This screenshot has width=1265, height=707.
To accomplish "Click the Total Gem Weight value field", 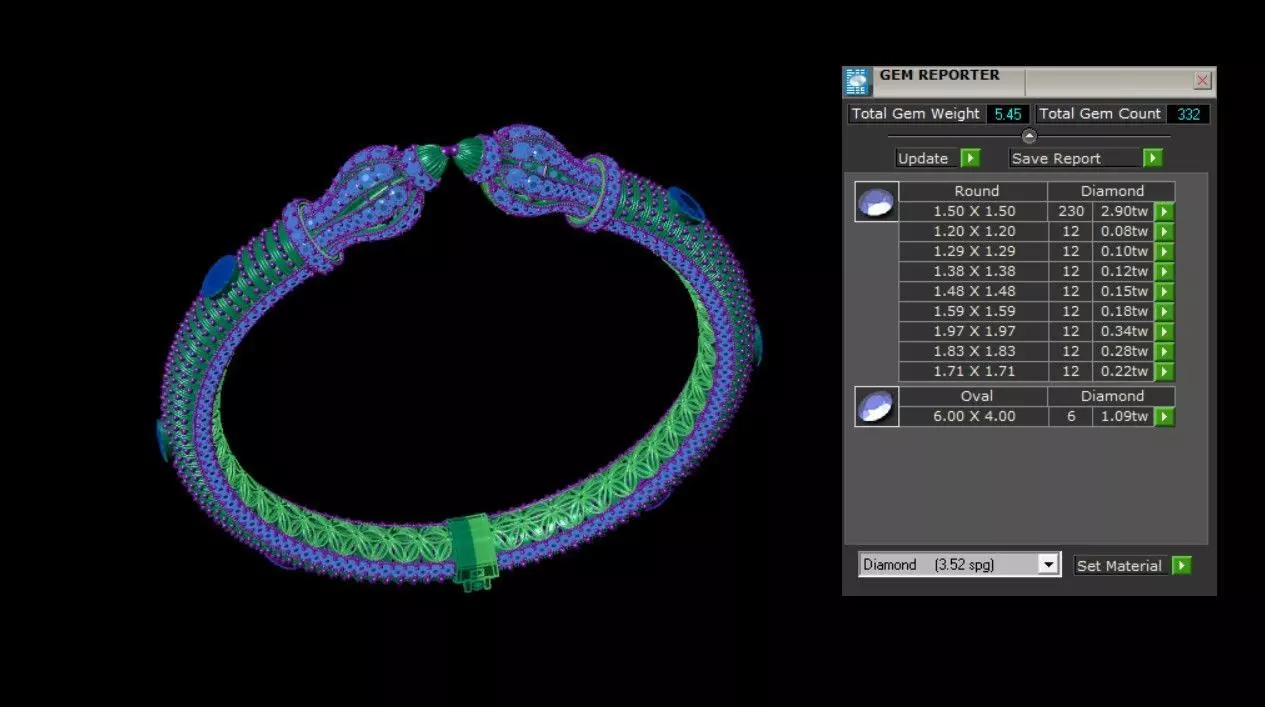I will pyautogui.click(x=1007, y=114).
